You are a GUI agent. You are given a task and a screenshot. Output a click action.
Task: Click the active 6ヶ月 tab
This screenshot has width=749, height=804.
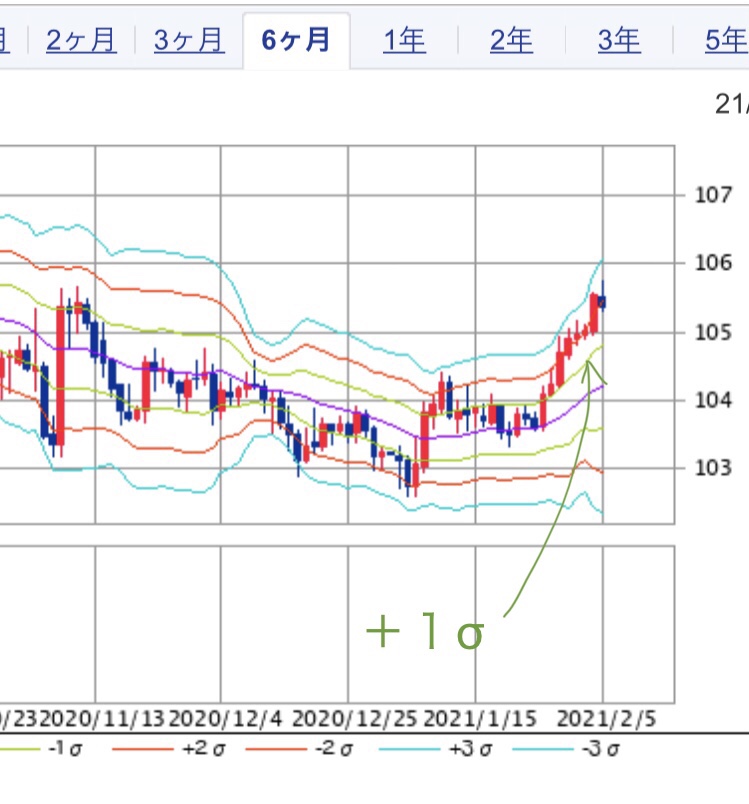(296, 40)
